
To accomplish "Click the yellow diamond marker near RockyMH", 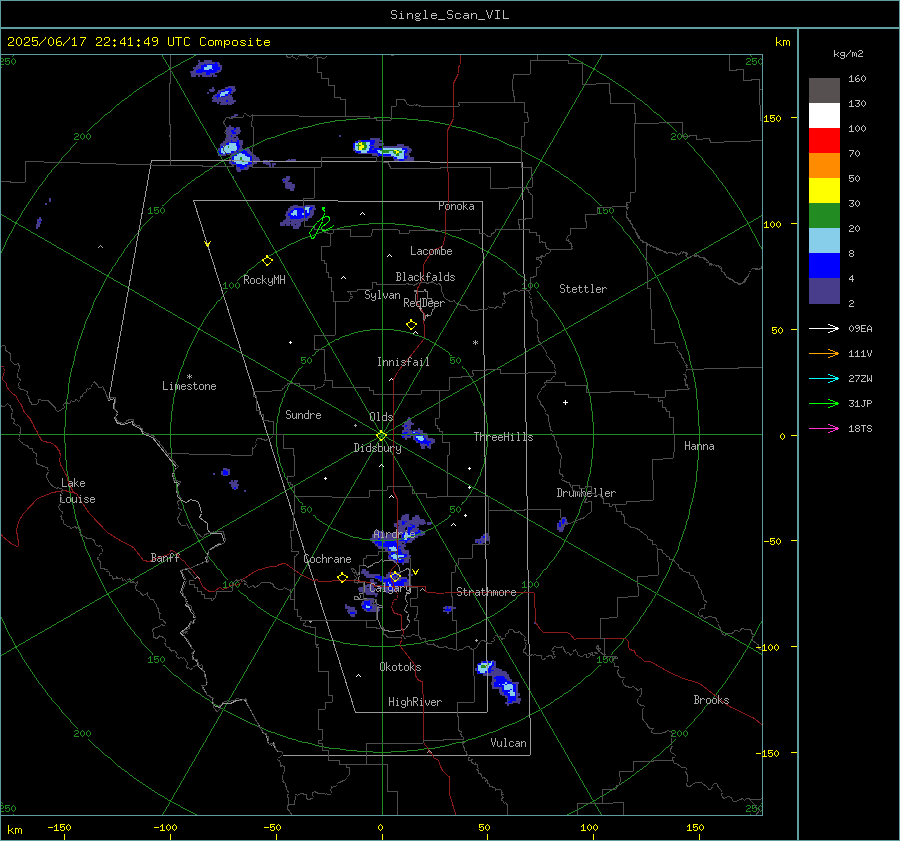I will pos(267,261).
